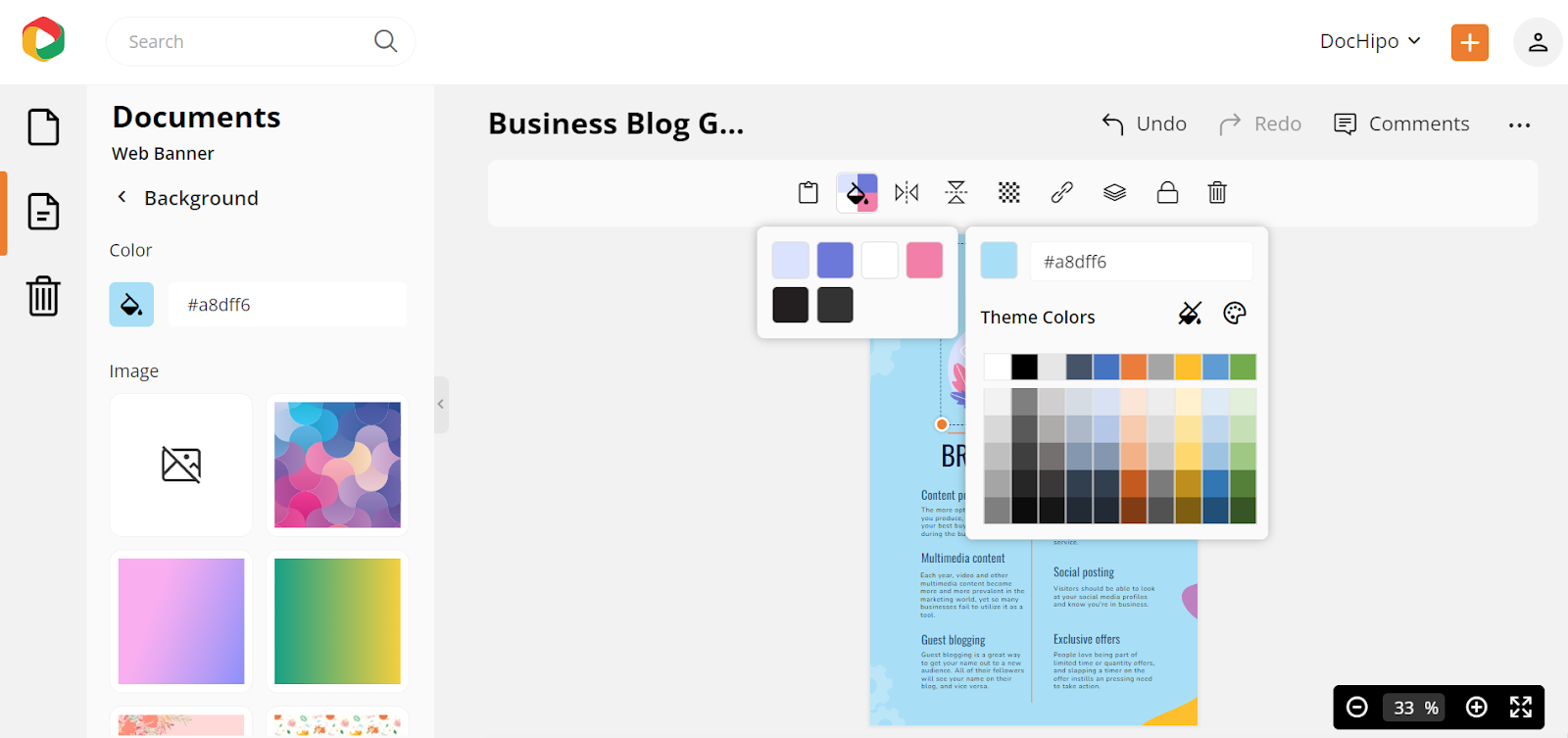Collapse the left side panel handle

pyautogui.click(x=441, y=404)
